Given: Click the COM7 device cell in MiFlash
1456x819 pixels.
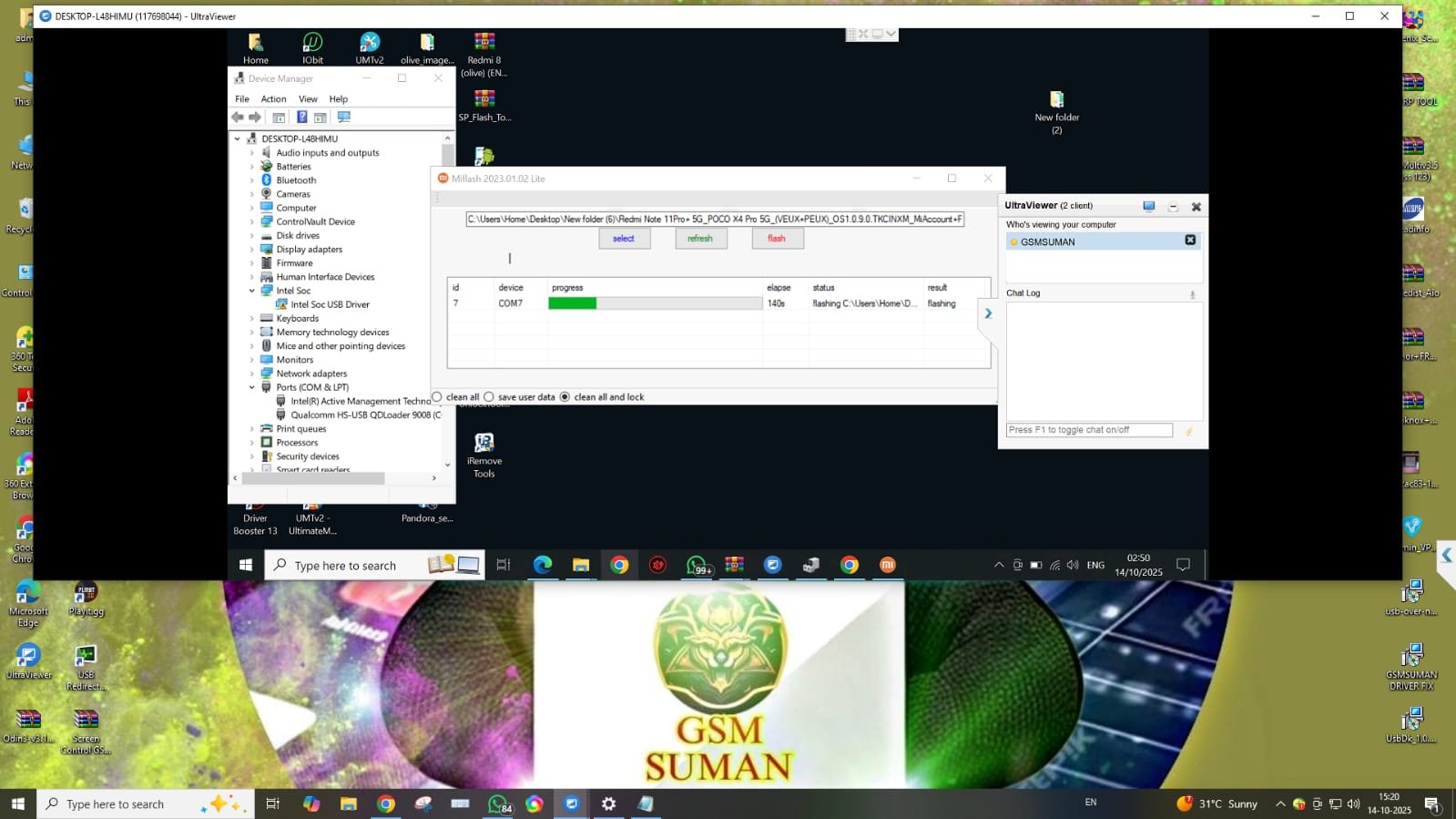Looking at the screenshot, I should click(510, 303).
